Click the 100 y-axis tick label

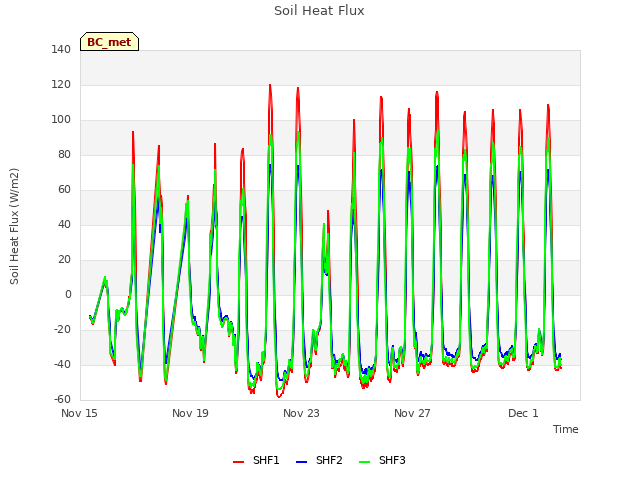coord(61,120)
